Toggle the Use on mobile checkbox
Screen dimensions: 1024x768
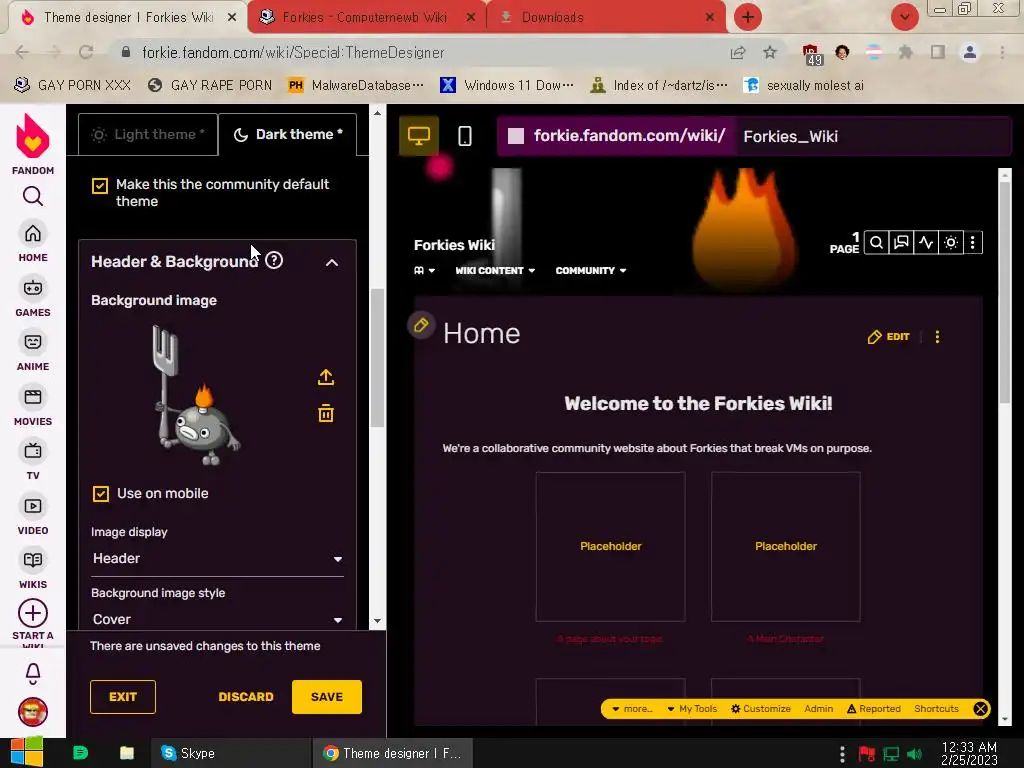(101, 494)
